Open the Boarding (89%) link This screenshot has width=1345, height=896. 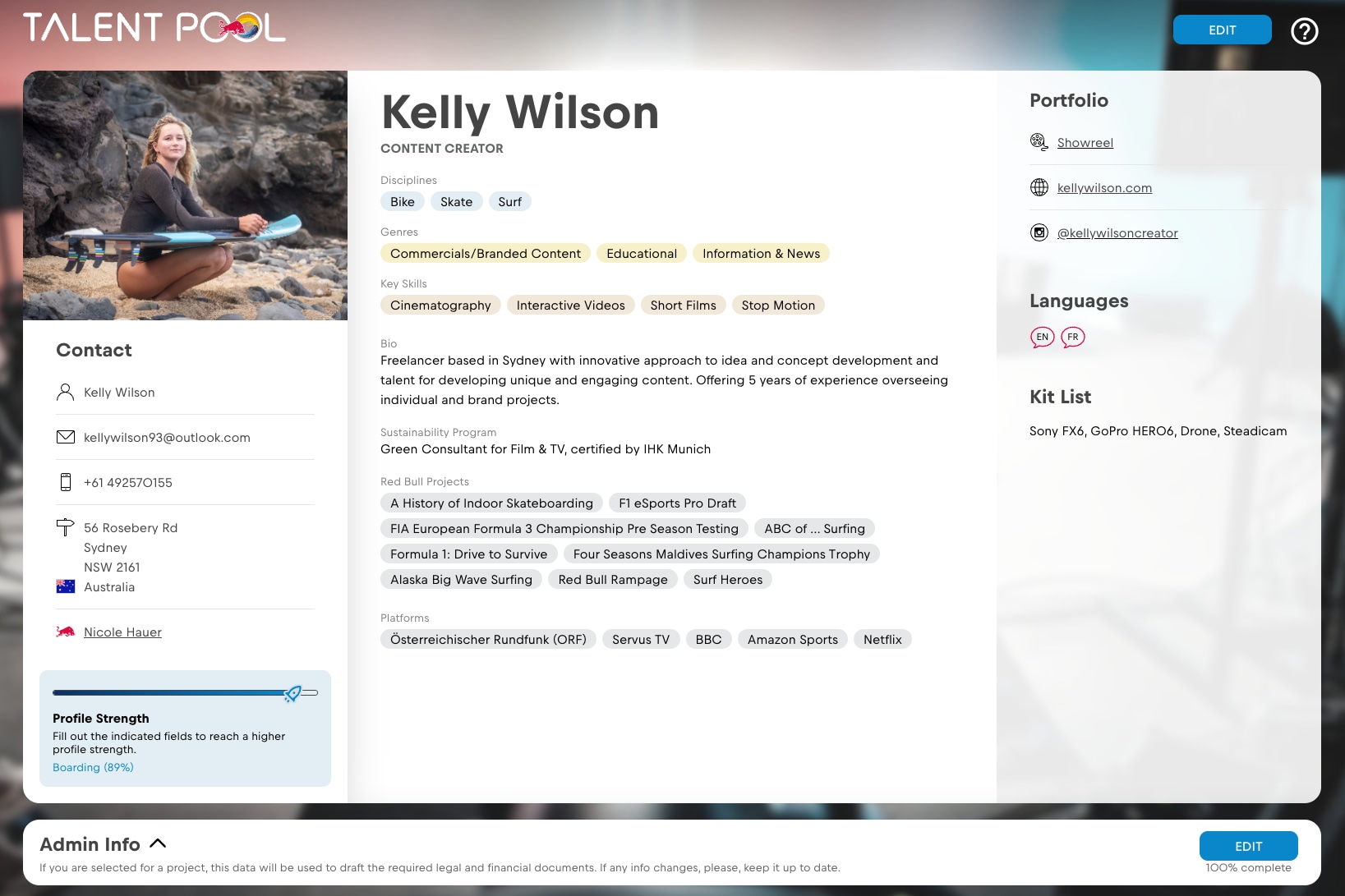(x=93, y=767)
